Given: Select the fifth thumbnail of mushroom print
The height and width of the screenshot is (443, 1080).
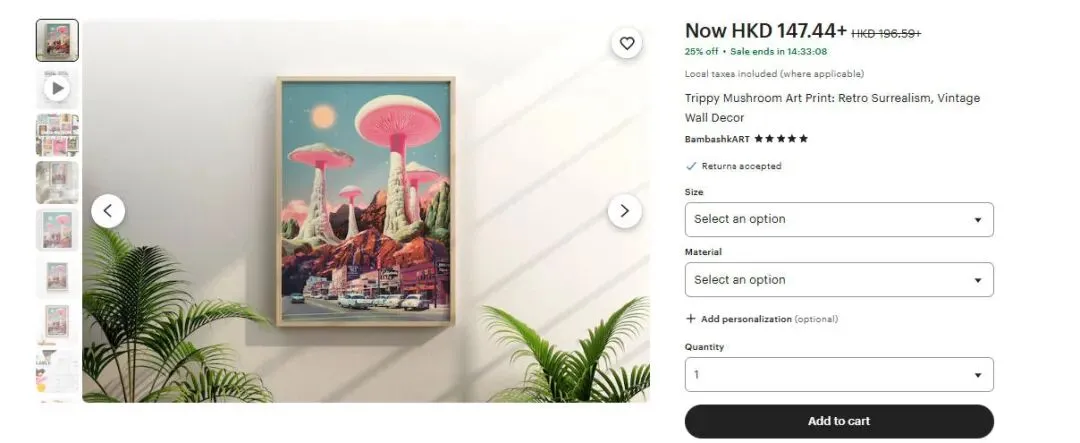Looking at the screenshot, I should pos(57,230).
